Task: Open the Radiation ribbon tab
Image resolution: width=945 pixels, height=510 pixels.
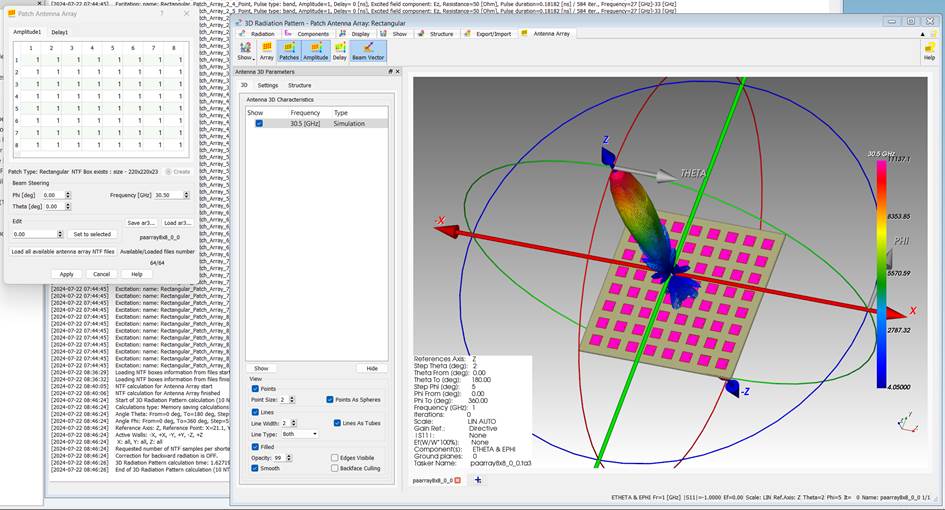Action: click(257, 34)
